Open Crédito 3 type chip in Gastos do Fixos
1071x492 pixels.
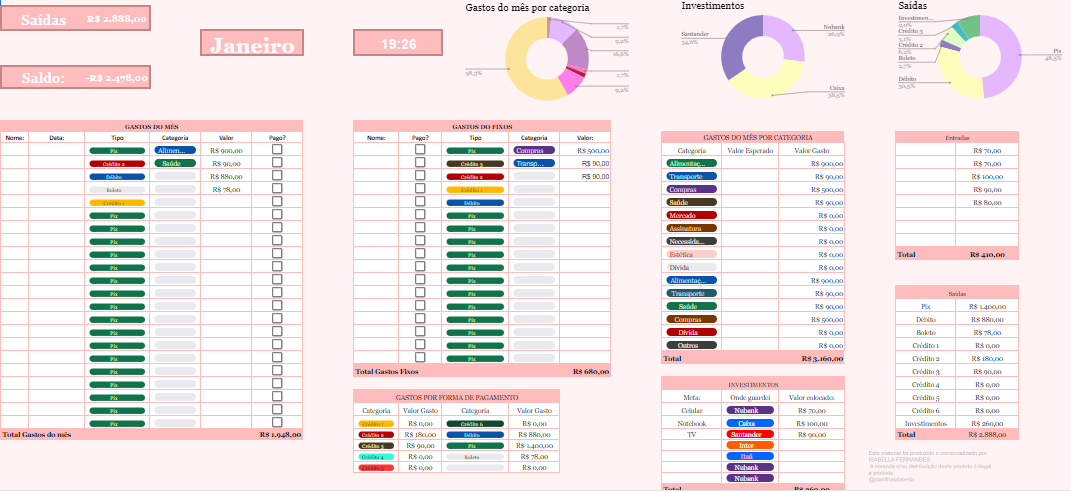475,163
